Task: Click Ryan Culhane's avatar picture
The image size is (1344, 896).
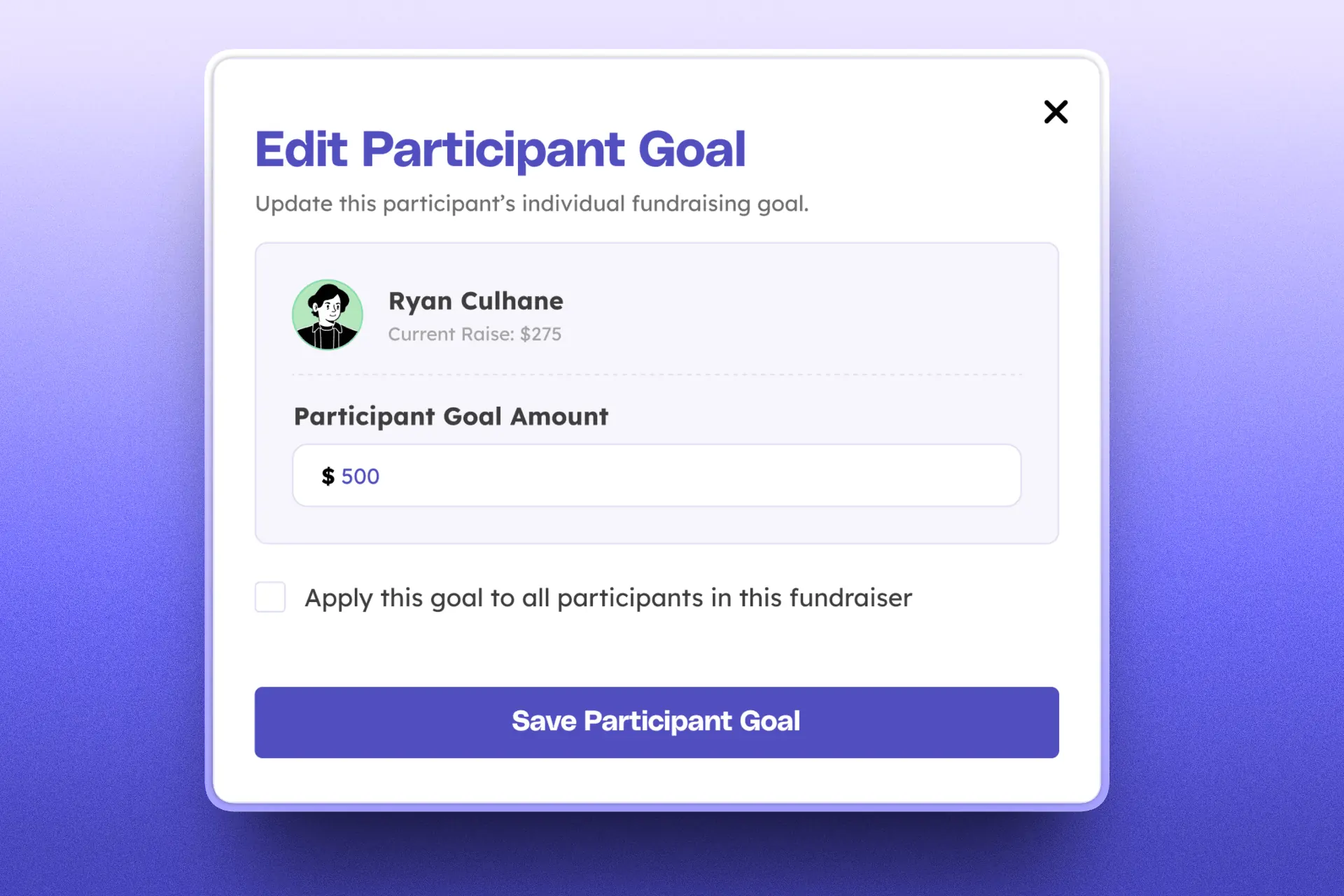Action: [327, 315]
